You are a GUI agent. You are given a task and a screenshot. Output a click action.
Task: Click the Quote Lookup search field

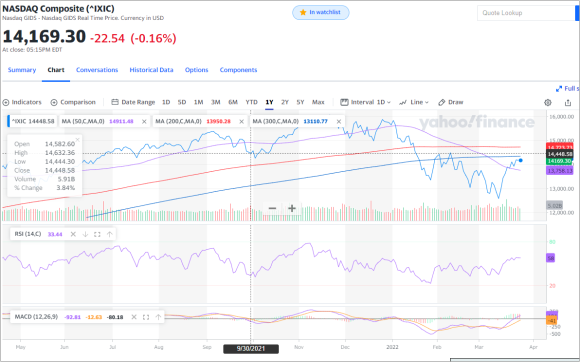pyautogui.click(x=526, y=13)
